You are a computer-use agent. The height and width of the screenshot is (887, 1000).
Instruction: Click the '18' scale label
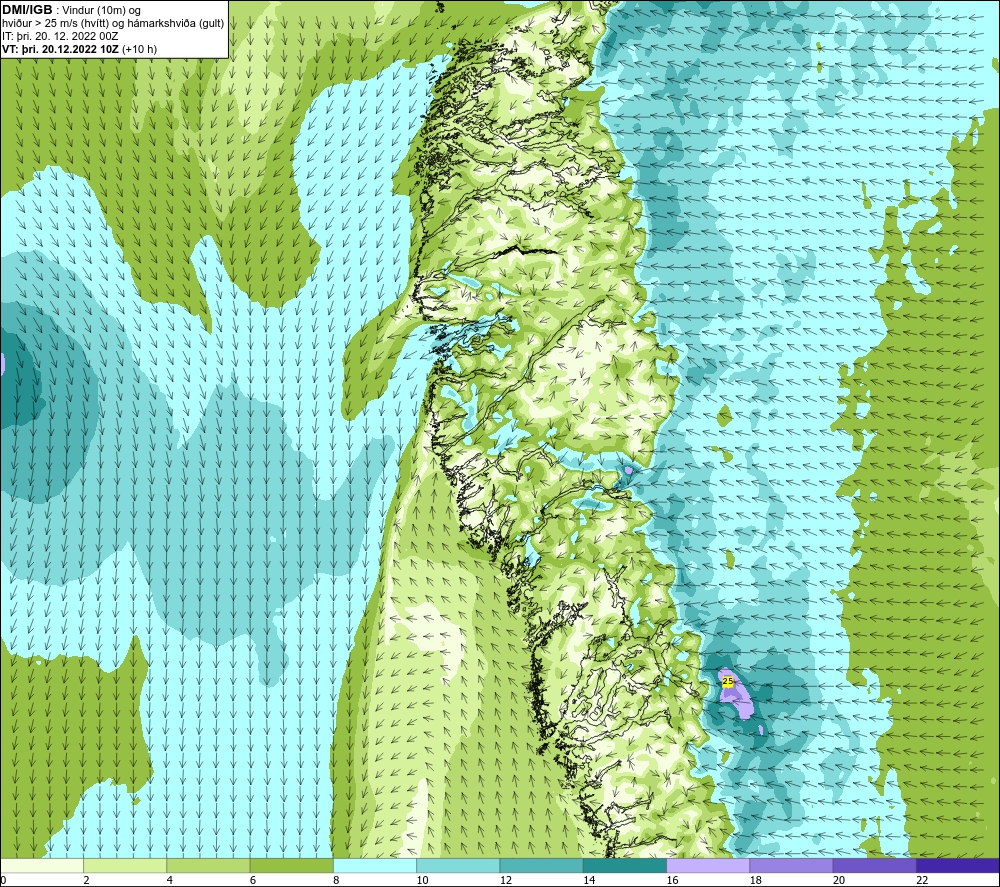pos(756,880)
